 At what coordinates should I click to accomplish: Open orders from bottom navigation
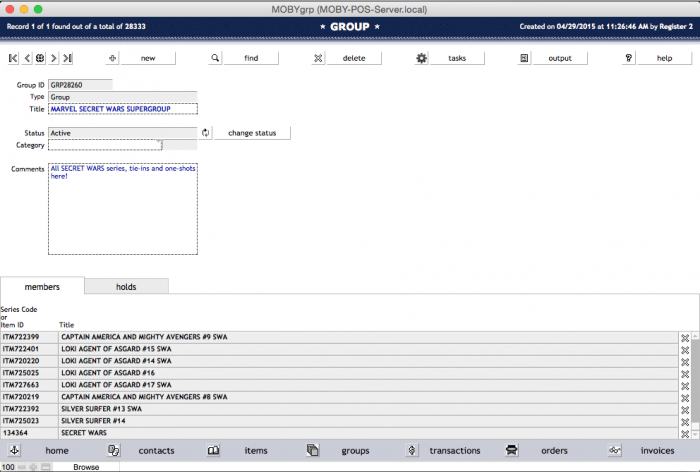tap(554, 451)
